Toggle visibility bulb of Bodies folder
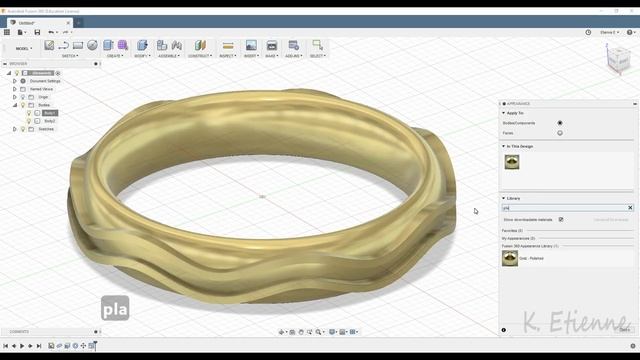Image resolution: width=640 pixels, height=360 pixels. coord(23,105)
